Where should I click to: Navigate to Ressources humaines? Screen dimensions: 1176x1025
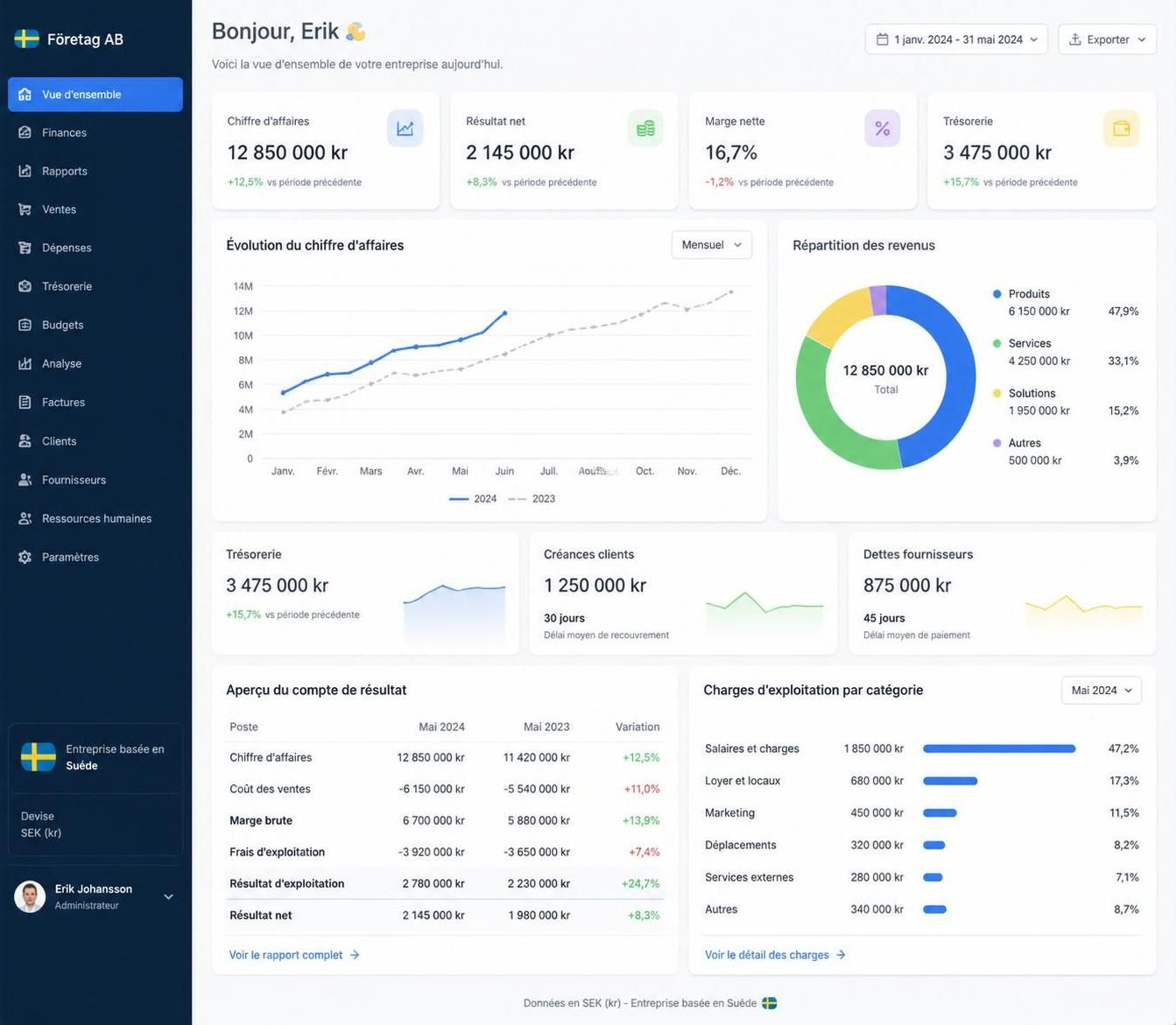click(x=95, y=518)
